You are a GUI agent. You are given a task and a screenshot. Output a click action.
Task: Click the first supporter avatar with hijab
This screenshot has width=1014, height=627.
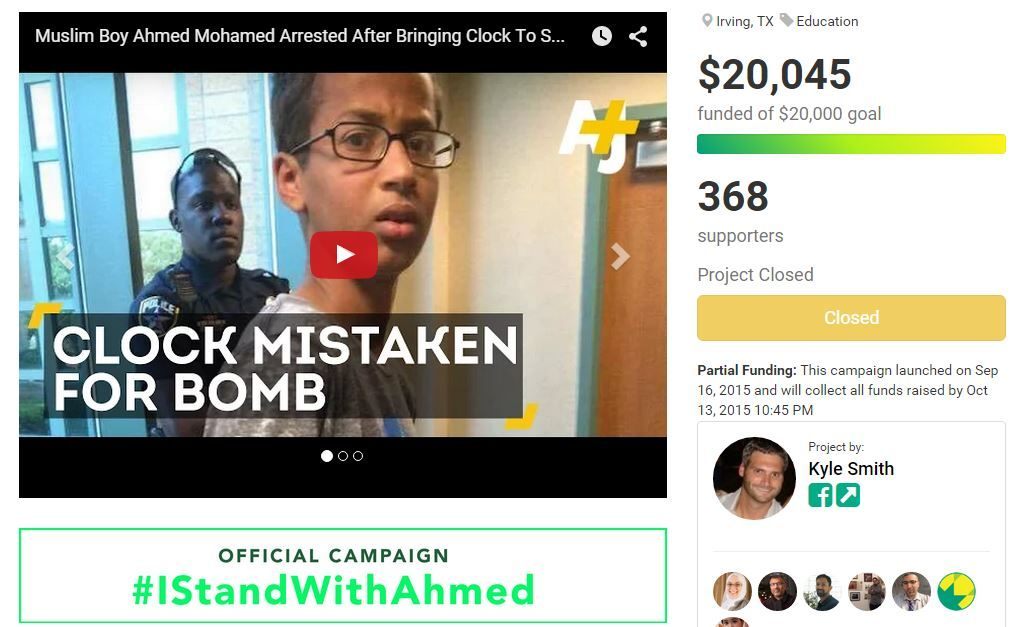(x=732, y=591)
